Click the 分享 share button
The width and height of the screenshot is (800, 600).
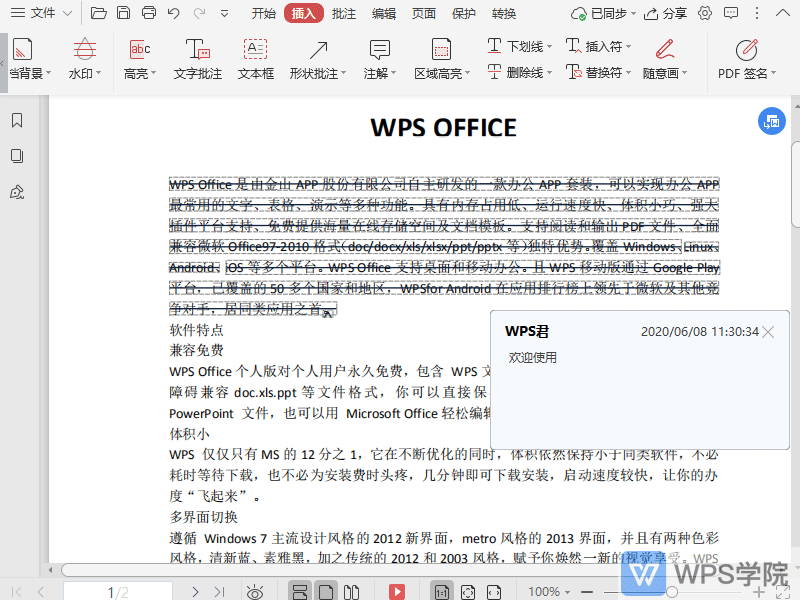(x=665, y=14)
